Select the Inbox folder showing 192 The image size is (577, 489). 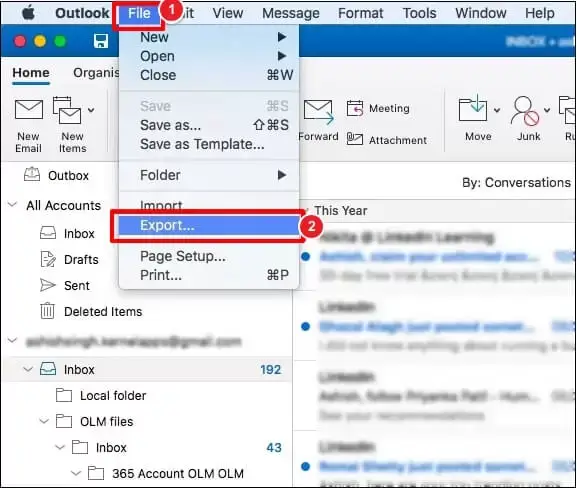(147, 369)
